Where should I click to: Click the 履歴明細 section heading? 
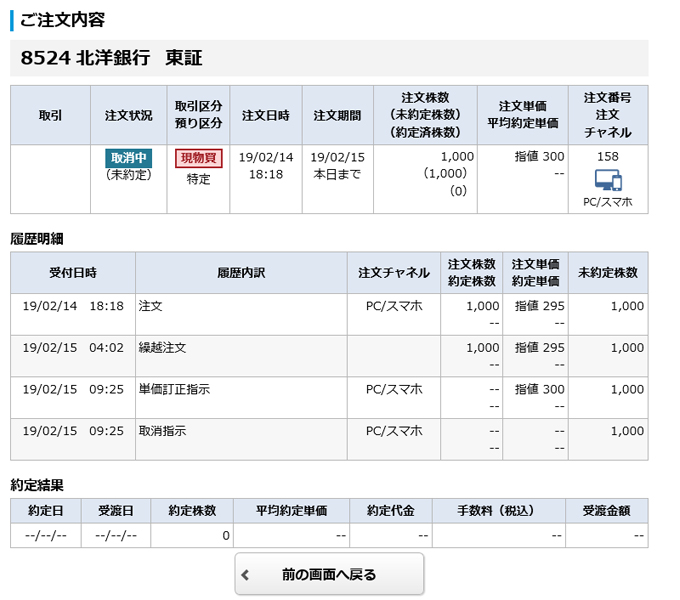[x=37, y=239]
